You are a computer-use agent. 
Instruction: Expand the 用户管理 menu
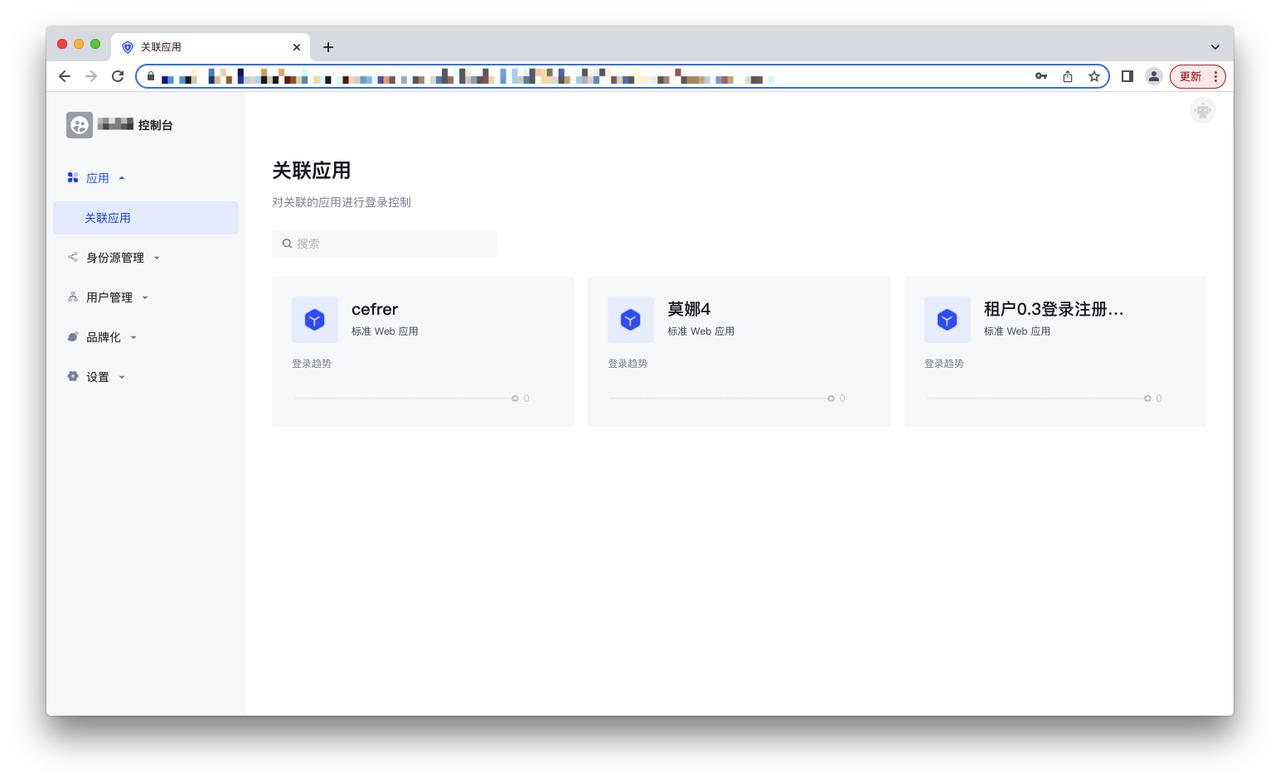[109, 298]
